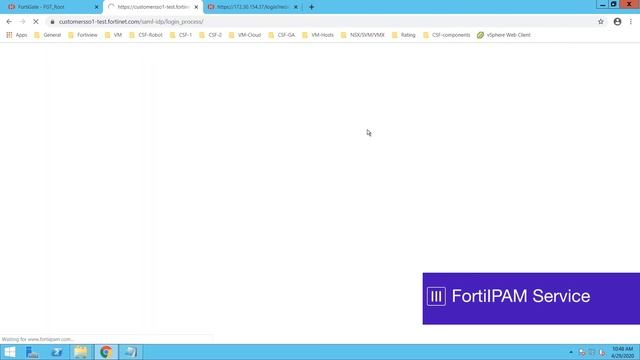Screen dimensions: 640x360
Task: Open the last pinned taskbar application
Action: point(131,352)
